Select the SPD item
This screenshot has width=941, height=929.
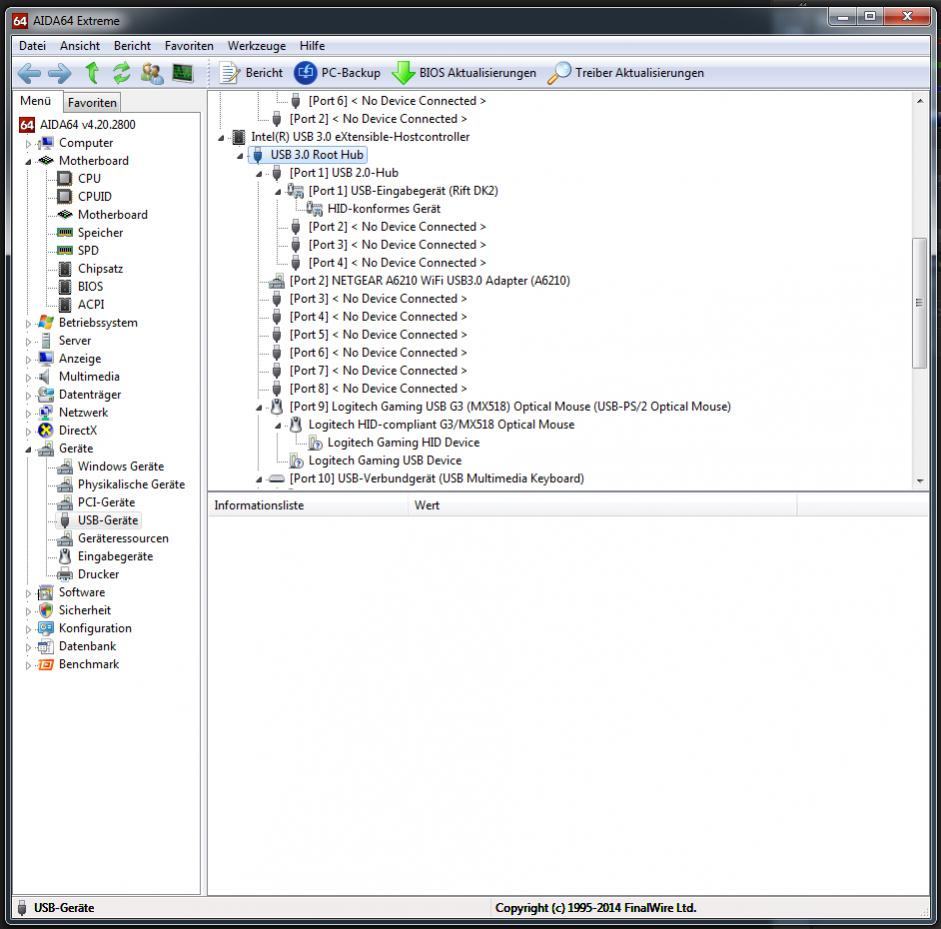(88, 251)
